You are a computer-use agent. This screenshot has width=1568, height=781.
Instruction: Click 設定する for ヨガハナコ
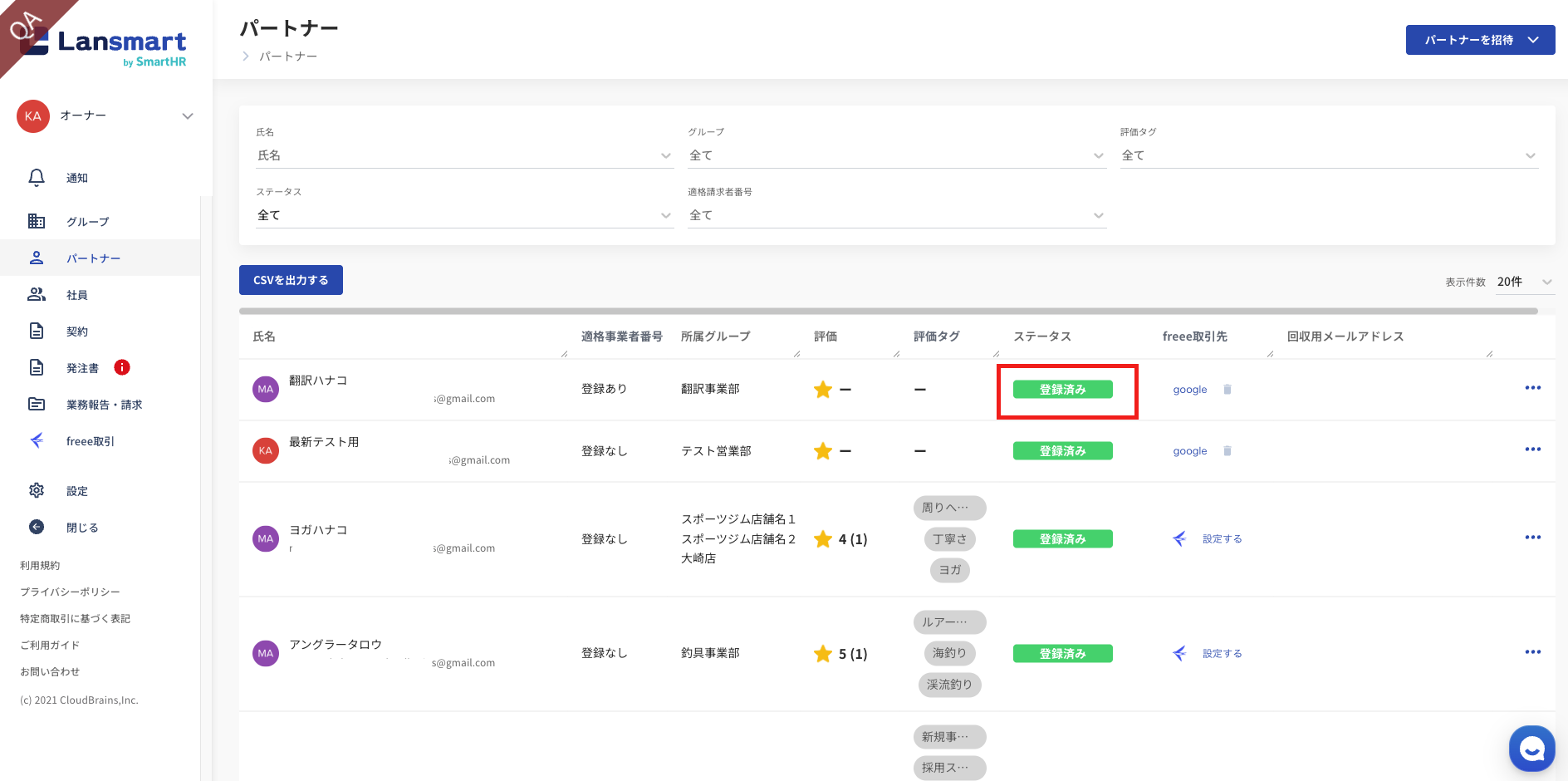click(1223, 538)
